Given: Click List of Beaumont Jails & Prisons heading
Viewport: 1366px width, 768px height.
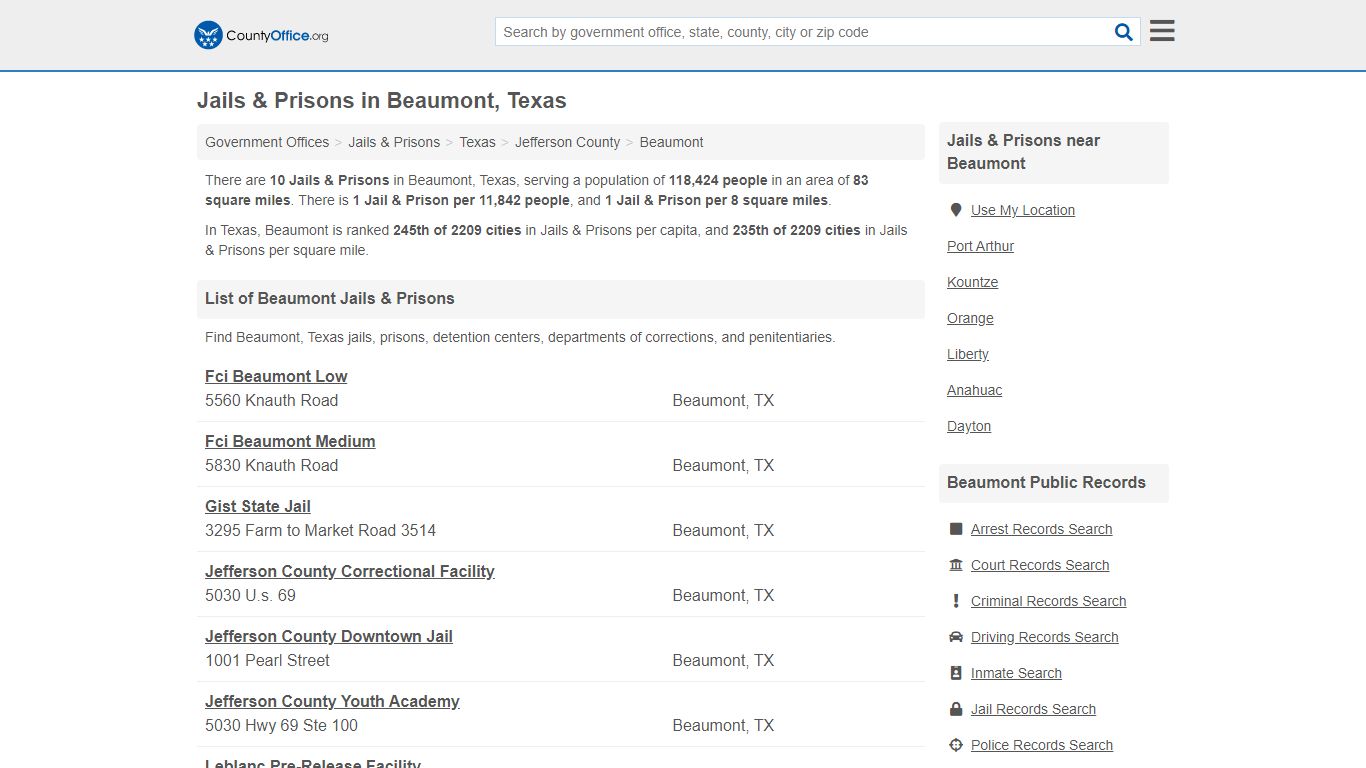Looking at the screenshot, I should pos(330,298).
